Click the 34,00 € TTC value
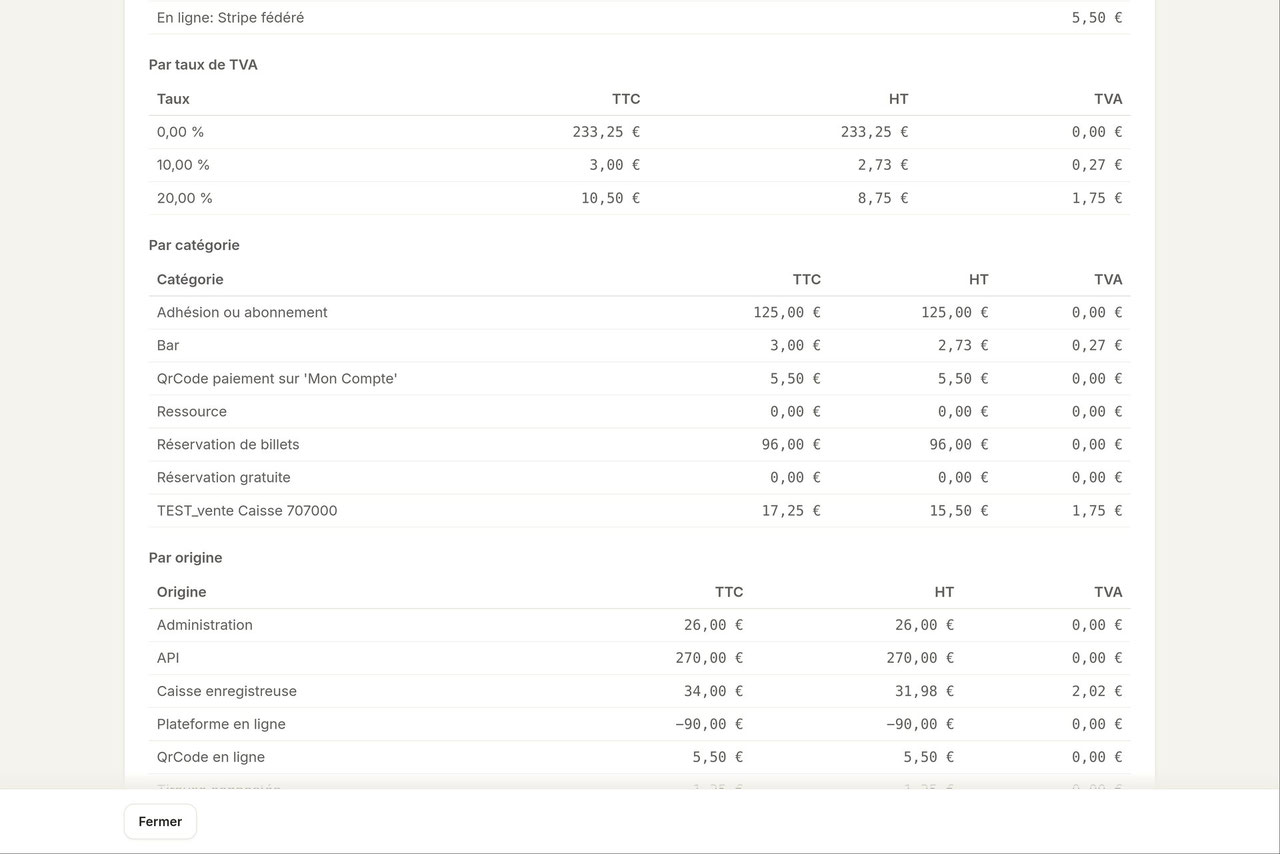 point(714,691)
